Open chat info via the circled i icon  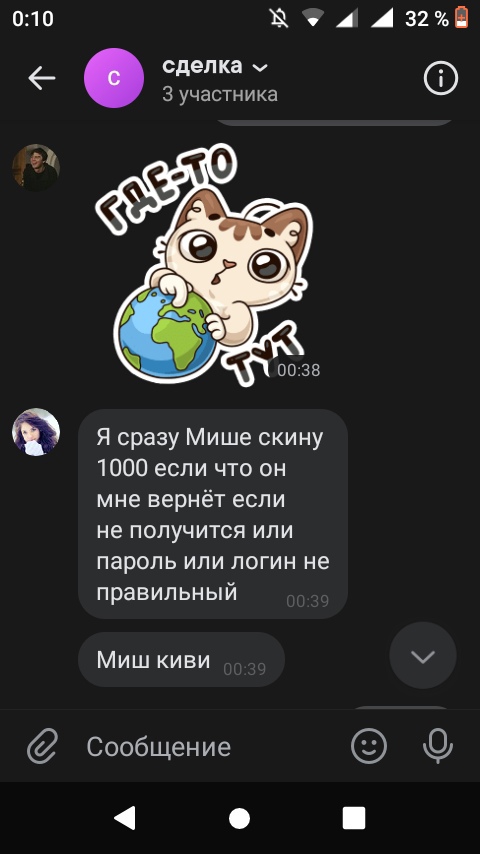pos(441,79)
